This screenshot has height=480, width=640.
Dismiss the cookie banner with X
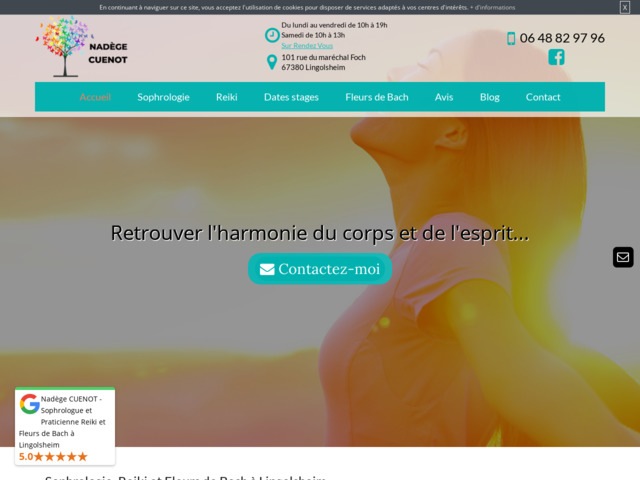[x=624, y=7]
